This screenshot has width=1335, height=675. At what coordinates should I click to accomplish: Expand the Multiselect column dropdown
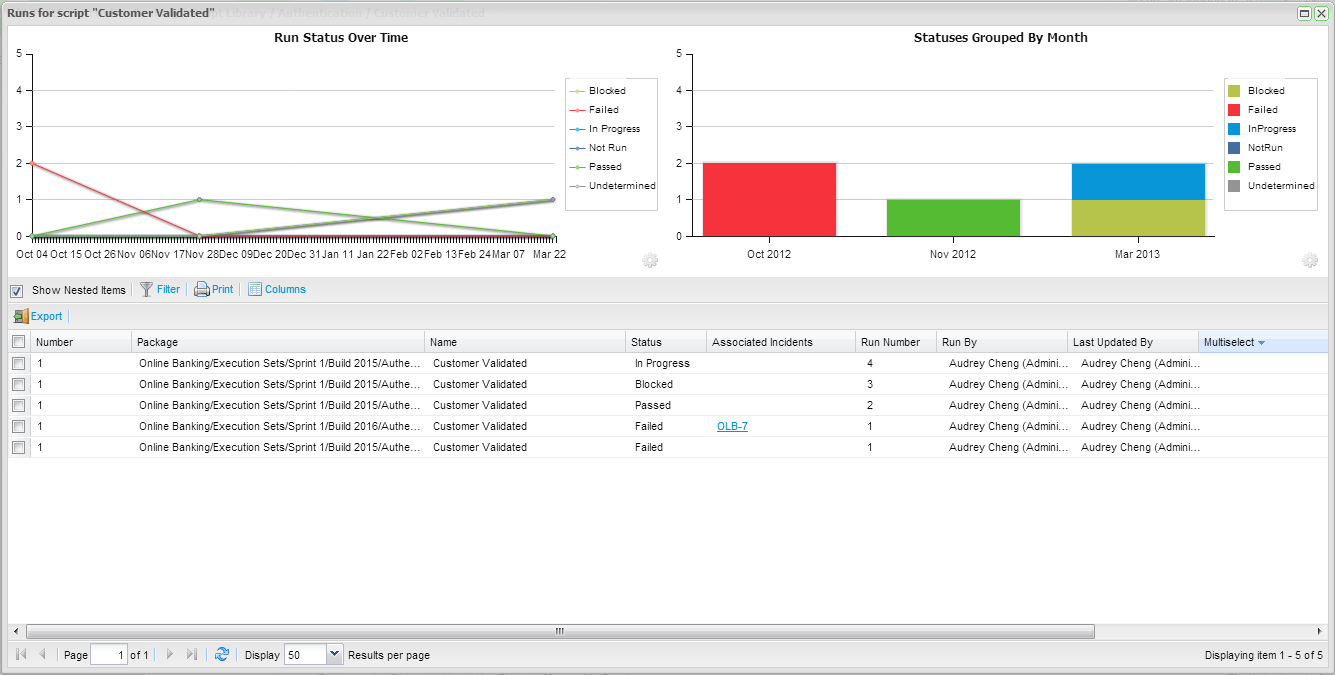tap(1261, 343)
